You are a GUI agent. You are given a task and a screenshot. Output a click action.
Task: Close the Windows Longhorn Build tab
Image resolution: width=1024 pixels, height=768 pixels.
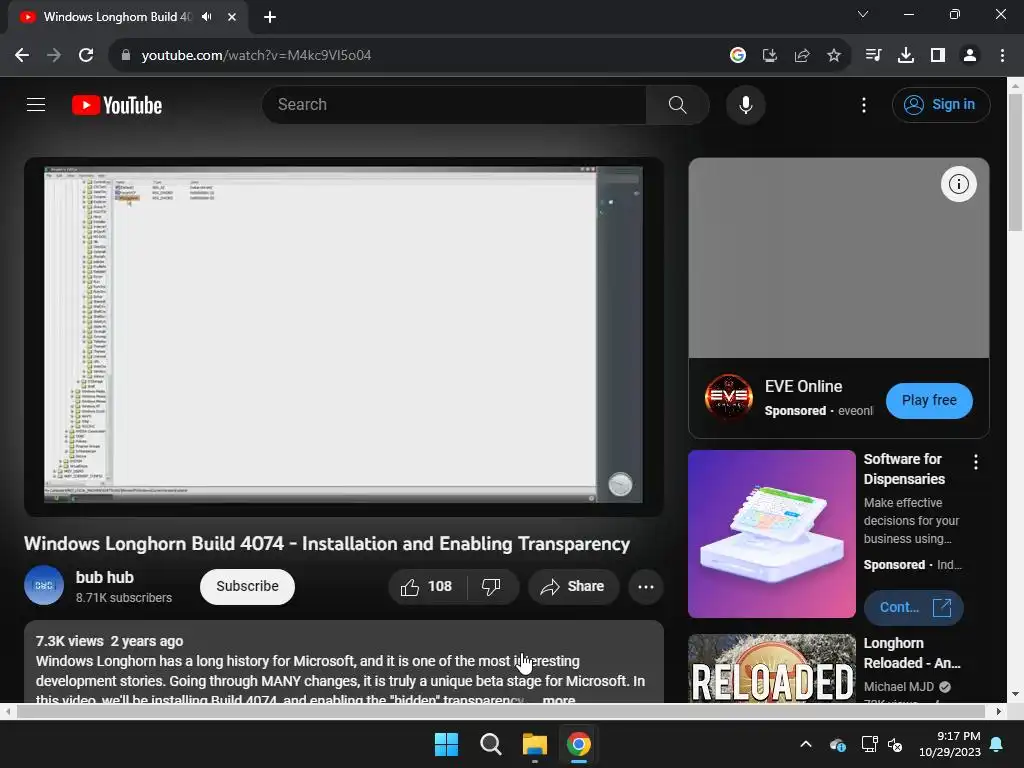232,17
